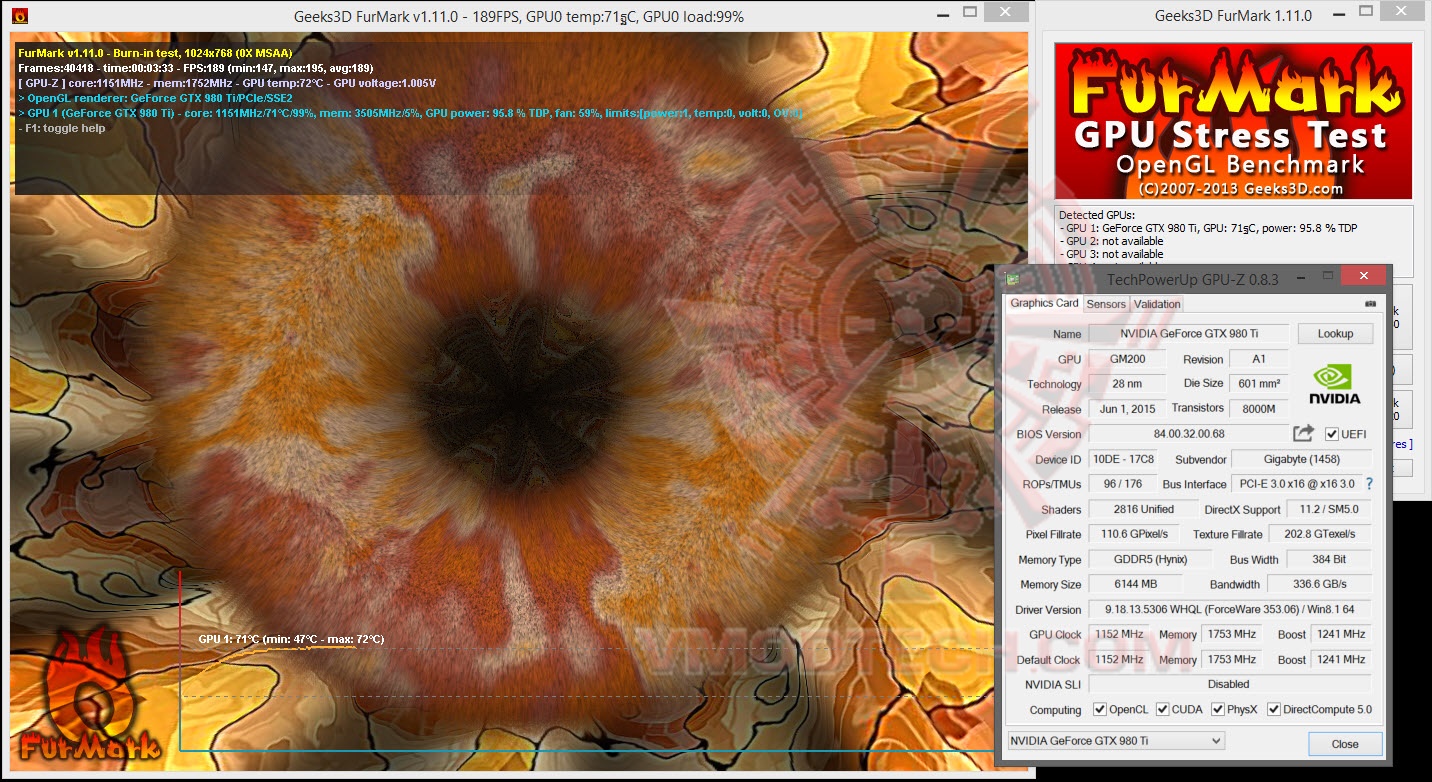Click the 'GPU 1: 71°C (min: 47°C - max: 72°C)' graph label
The image size is (1432, 782).
(x=291, y=639)
